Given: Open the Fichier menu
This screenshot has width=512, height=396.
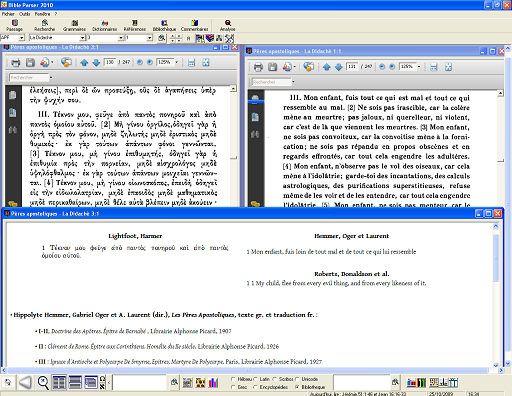Looking at the screenshot, I should pyautogui.click(x=8, y=14).
